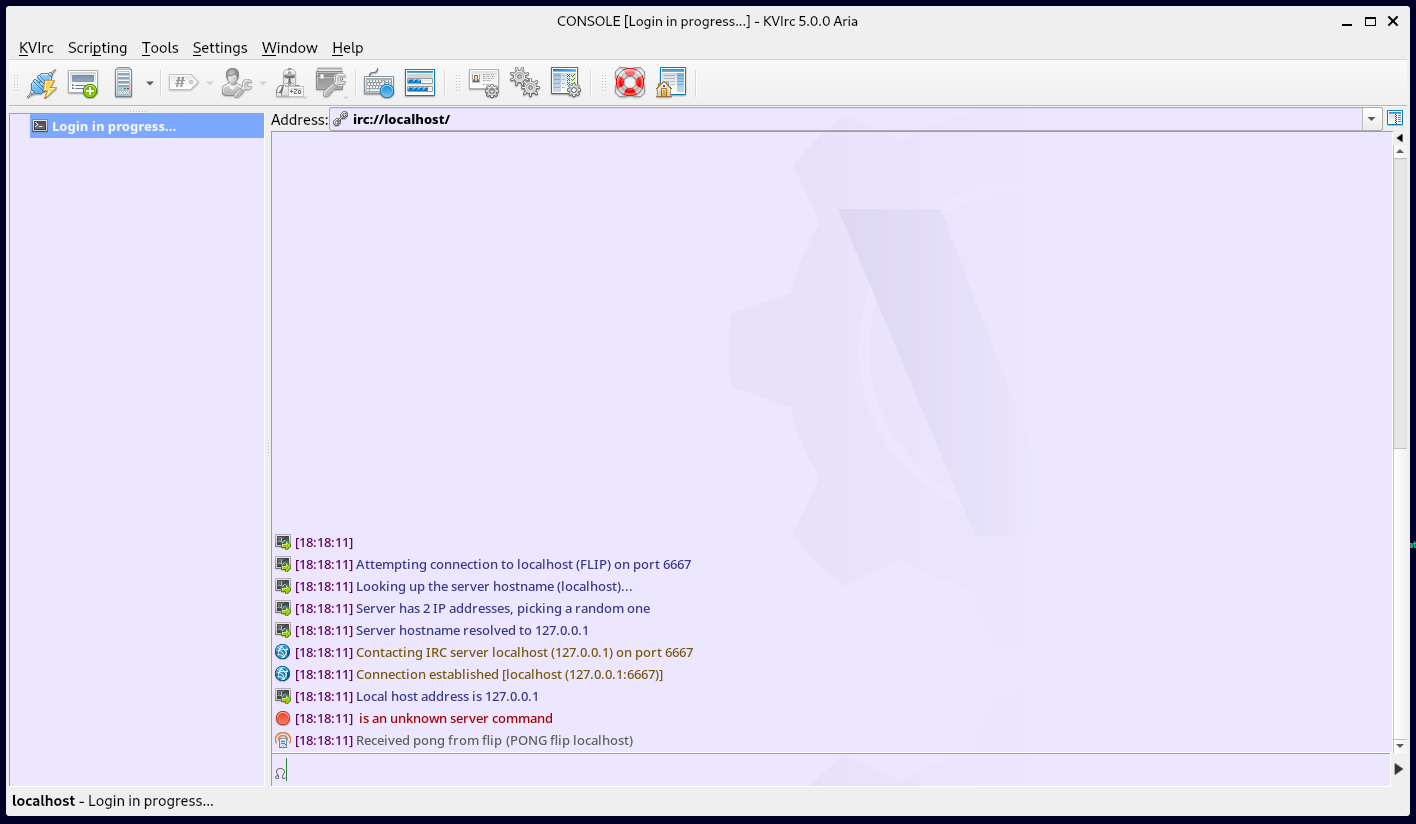This screenshot has height=824, width=1416.
Task: Expand the channels dropdown arrow
Action: (210, 83)
